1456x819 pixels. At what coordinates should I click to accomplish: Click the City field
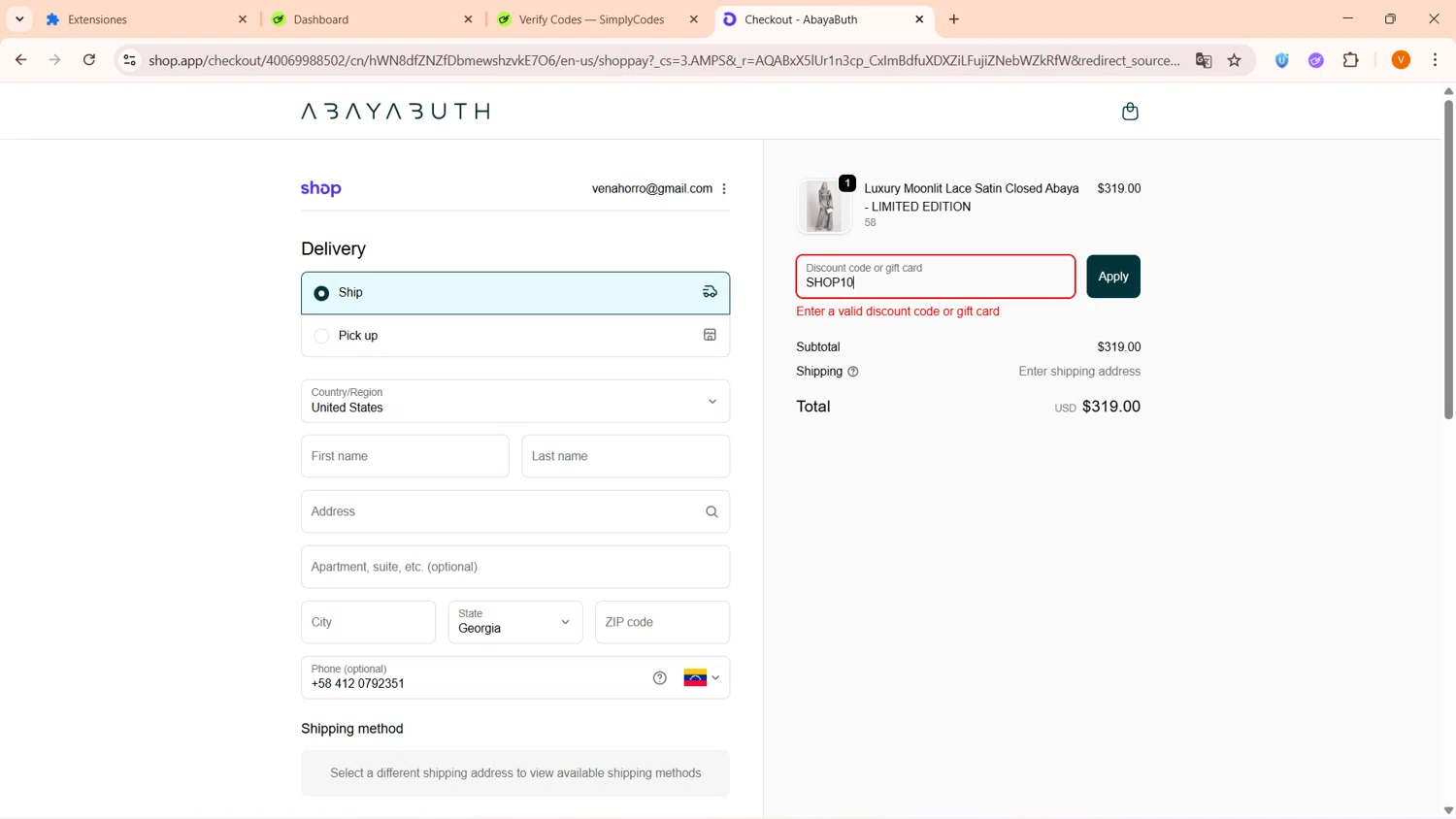point(368,622)
